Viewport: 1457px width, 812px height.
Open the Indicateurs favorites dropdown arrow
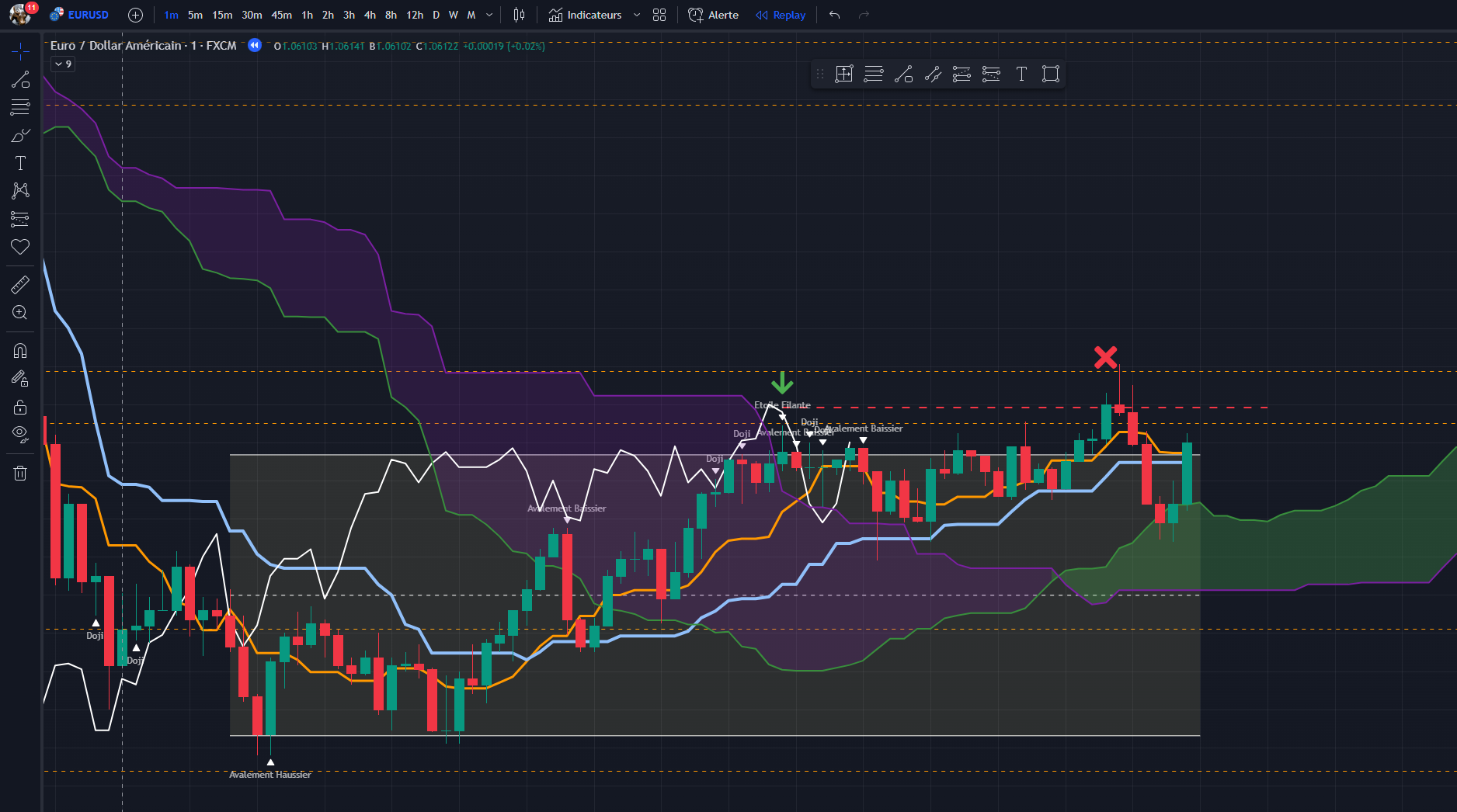pyautogui.click(x=637, y=15)
